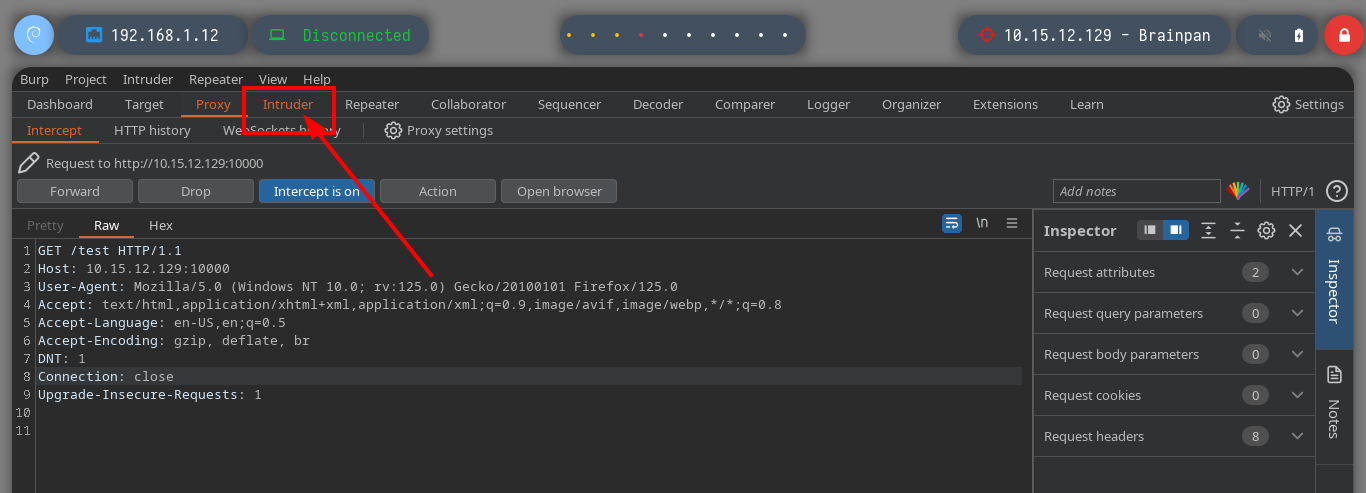Click the red lock icon in top bar
The image size is (1366, 493).
1343,35
